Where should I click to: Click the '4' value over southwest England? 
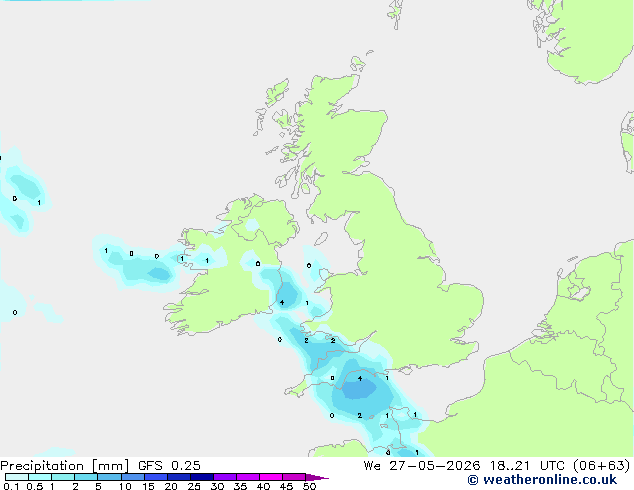tap(360, 379)
